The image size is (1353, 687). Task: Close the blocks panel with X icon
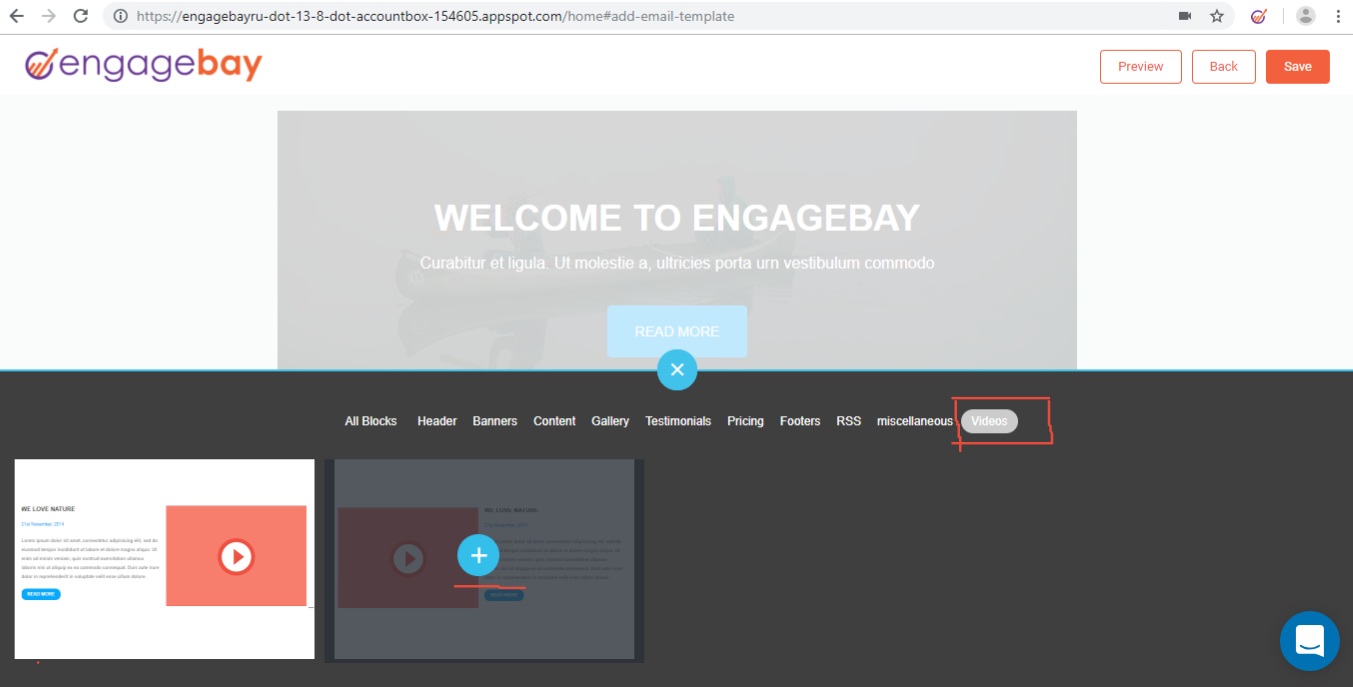tap(677, 370)
